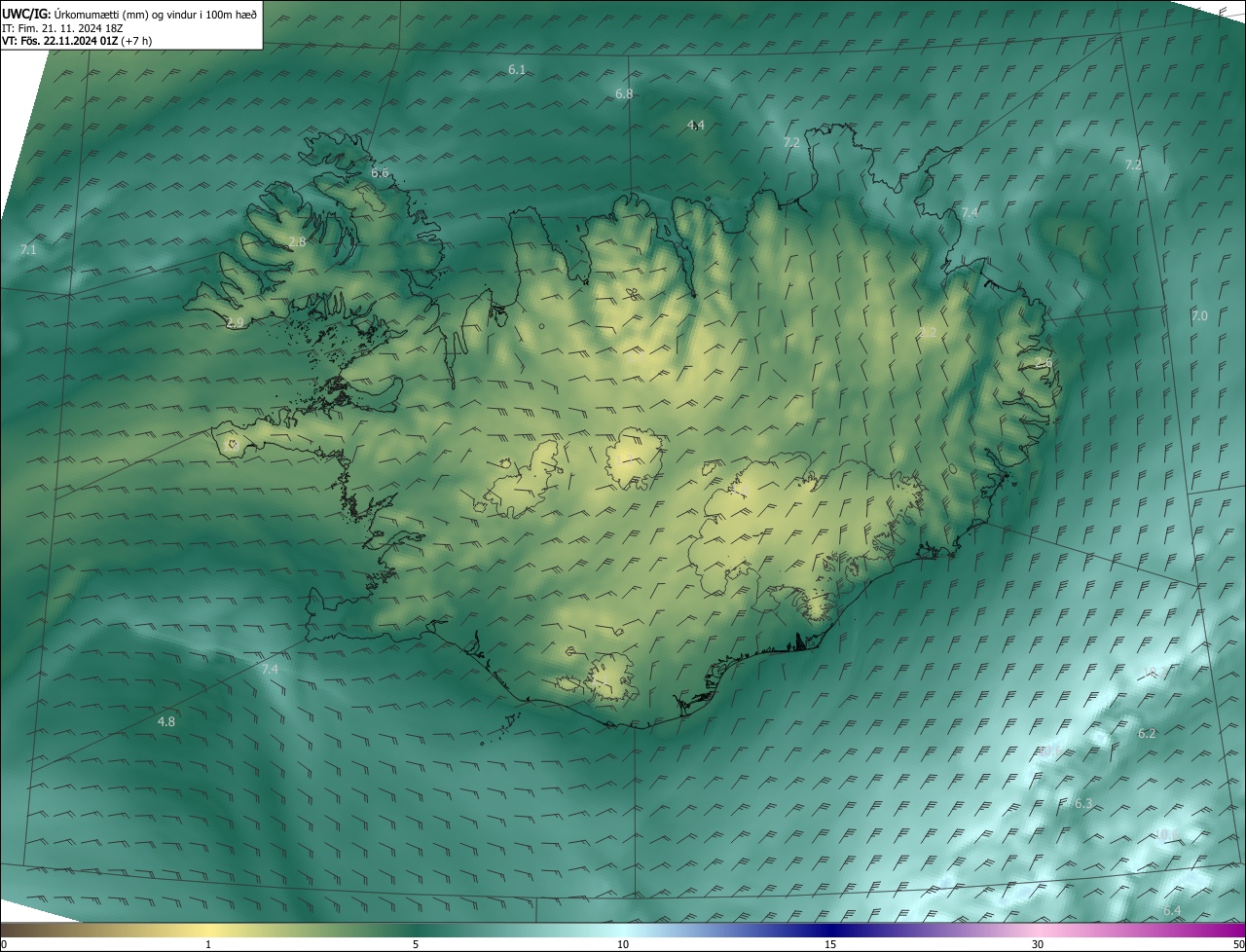Viewport: 1246px width, 952px height.
Task: Click the 15 tick on the color scale
Action: click(830, 944)
